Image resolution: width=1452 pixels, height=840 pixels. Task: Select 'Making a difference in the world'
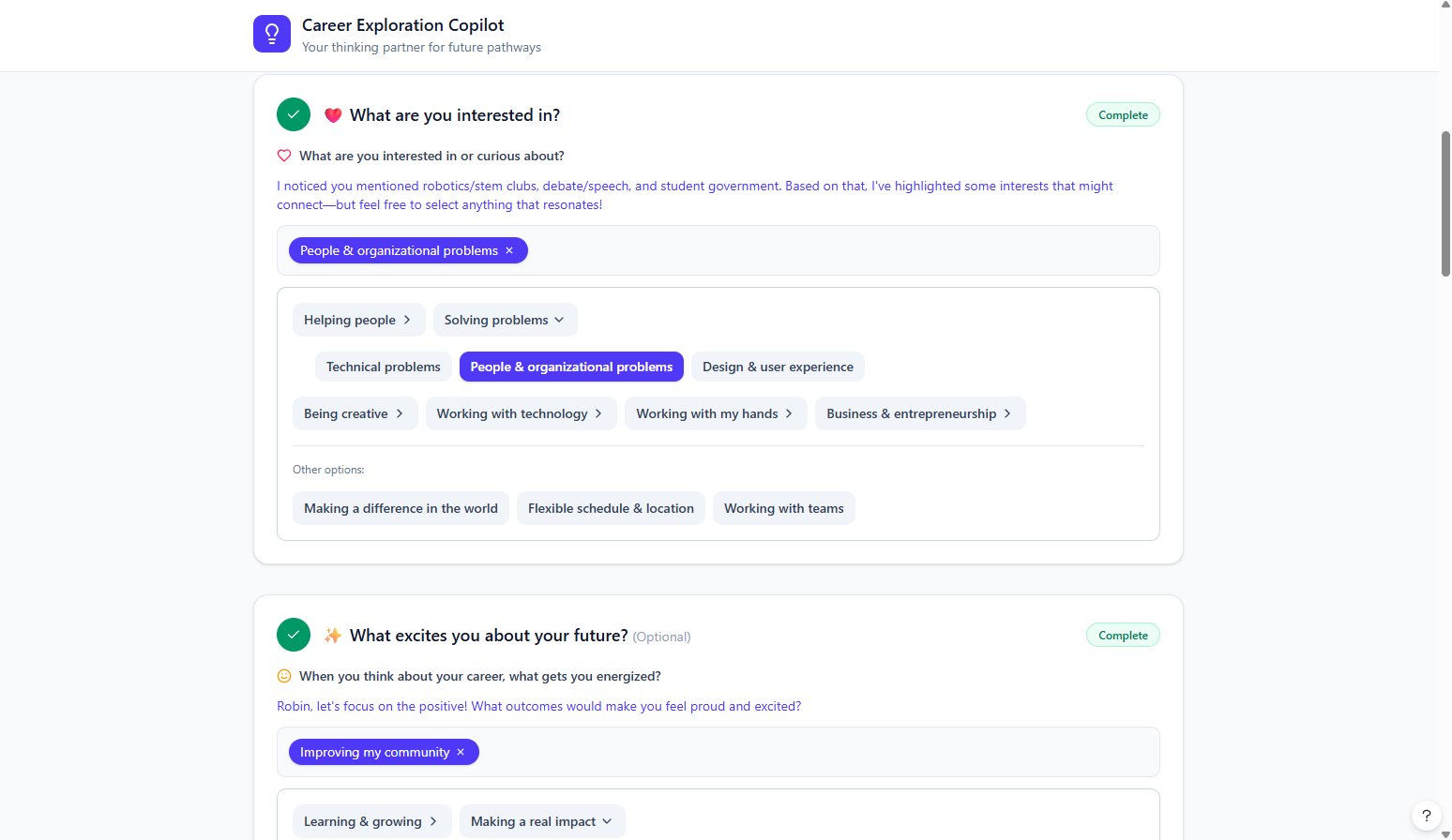[401, 508]
